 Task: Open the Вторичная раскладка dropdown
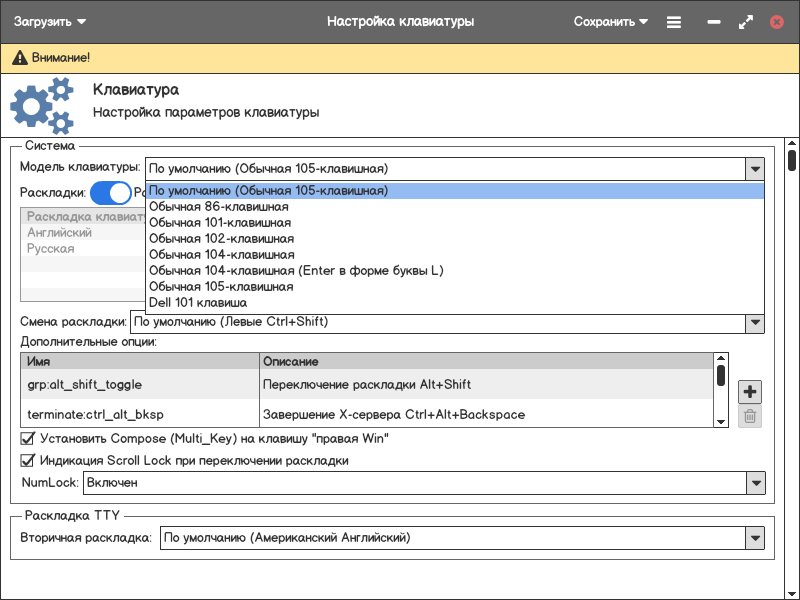[755, 538]
